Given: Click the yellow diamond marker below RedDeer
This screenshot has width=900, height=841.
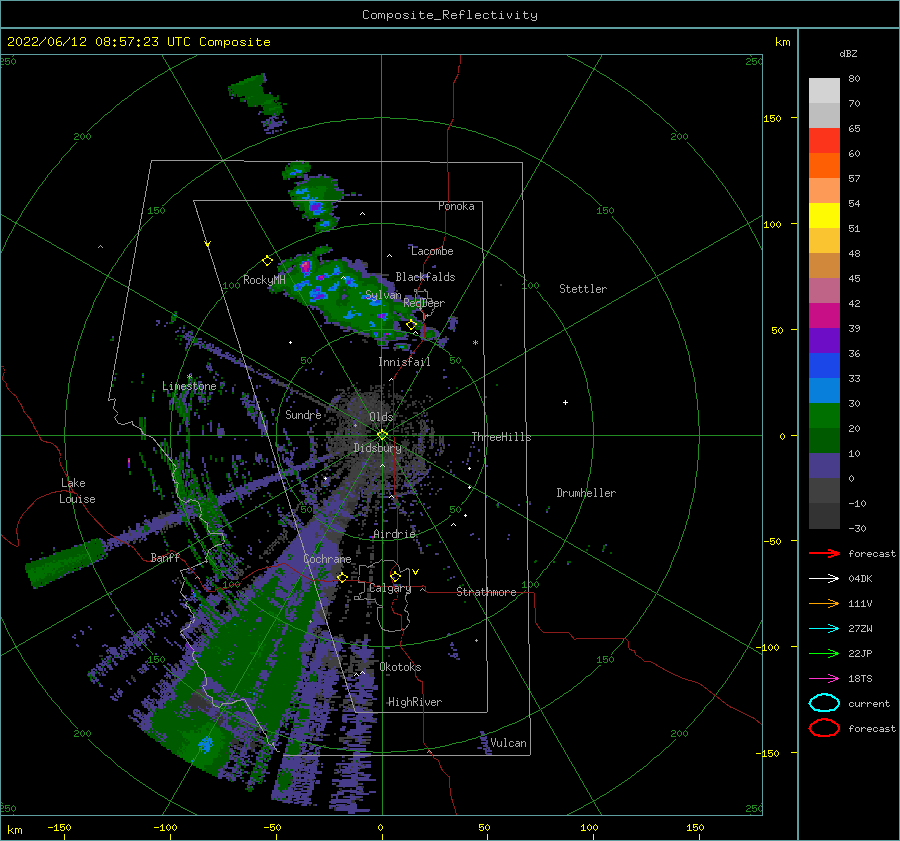Looking at the screenshot, I should click(x=411, y=325).
